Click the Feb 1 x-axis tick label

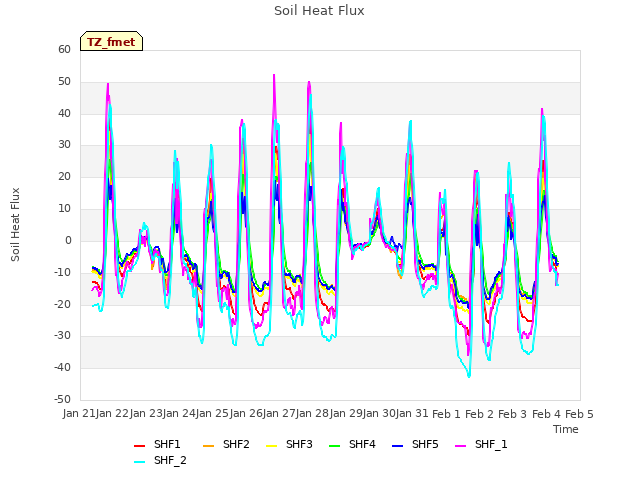(446, 414)
